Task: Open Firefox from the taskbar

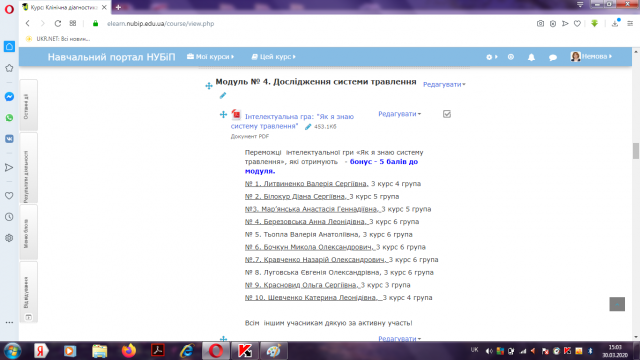Action: (129, 351)
